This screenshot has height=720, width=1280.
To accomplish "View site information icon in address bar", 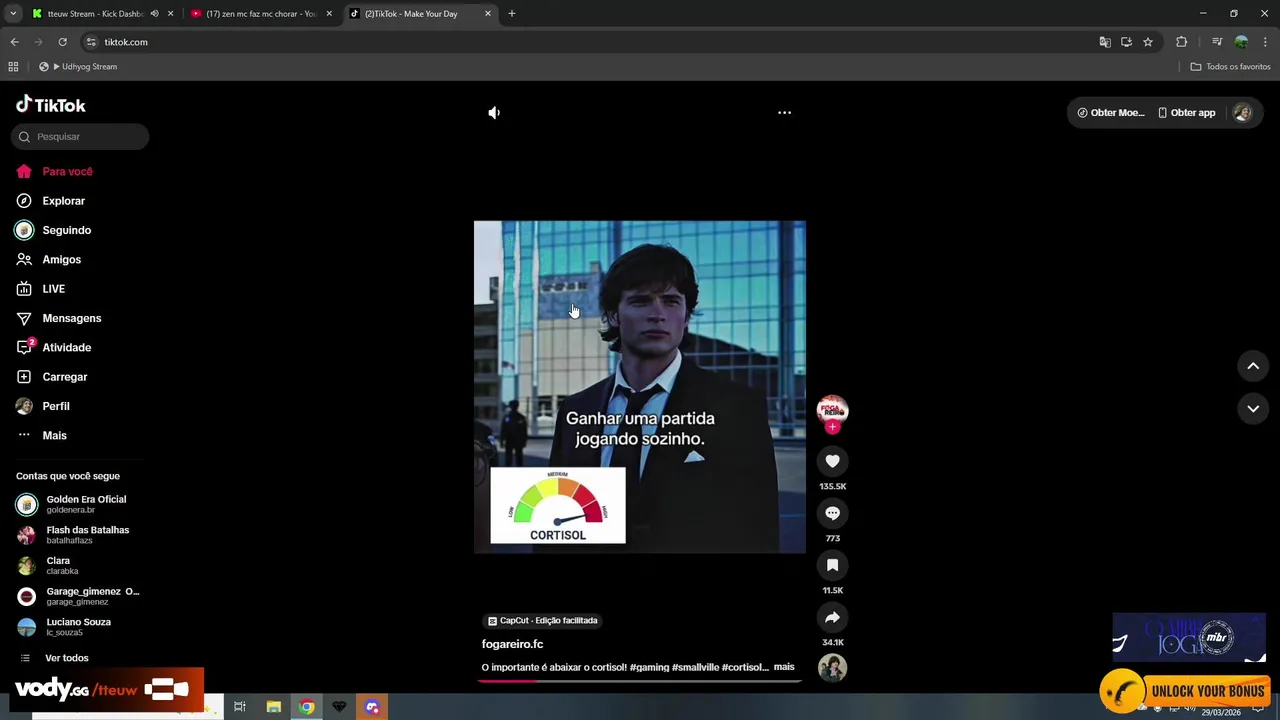I will click(x=91, y=42).
